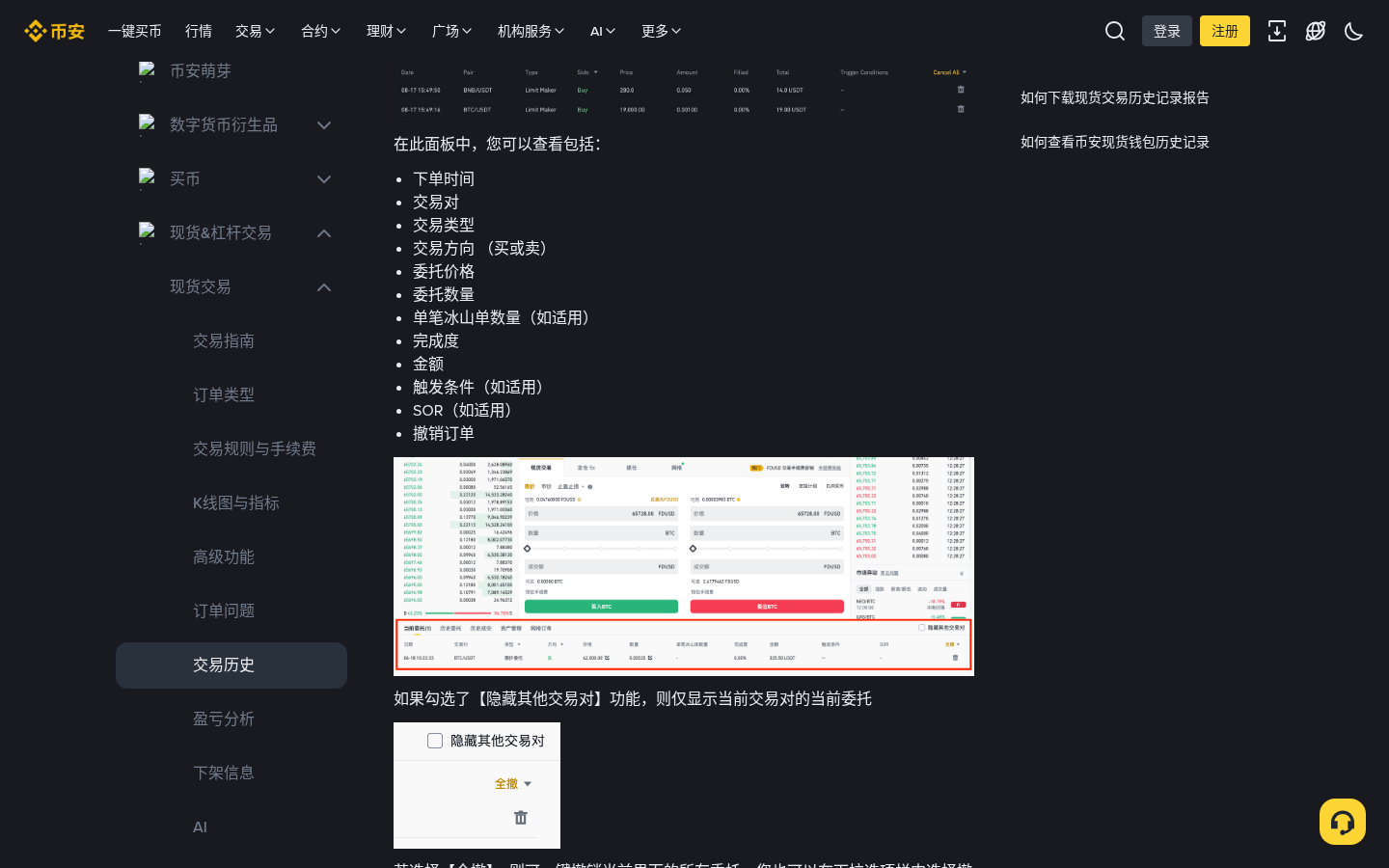1389x868 pixels.
Task: Expand the 买币 section chevron
Action: (324, 179)
